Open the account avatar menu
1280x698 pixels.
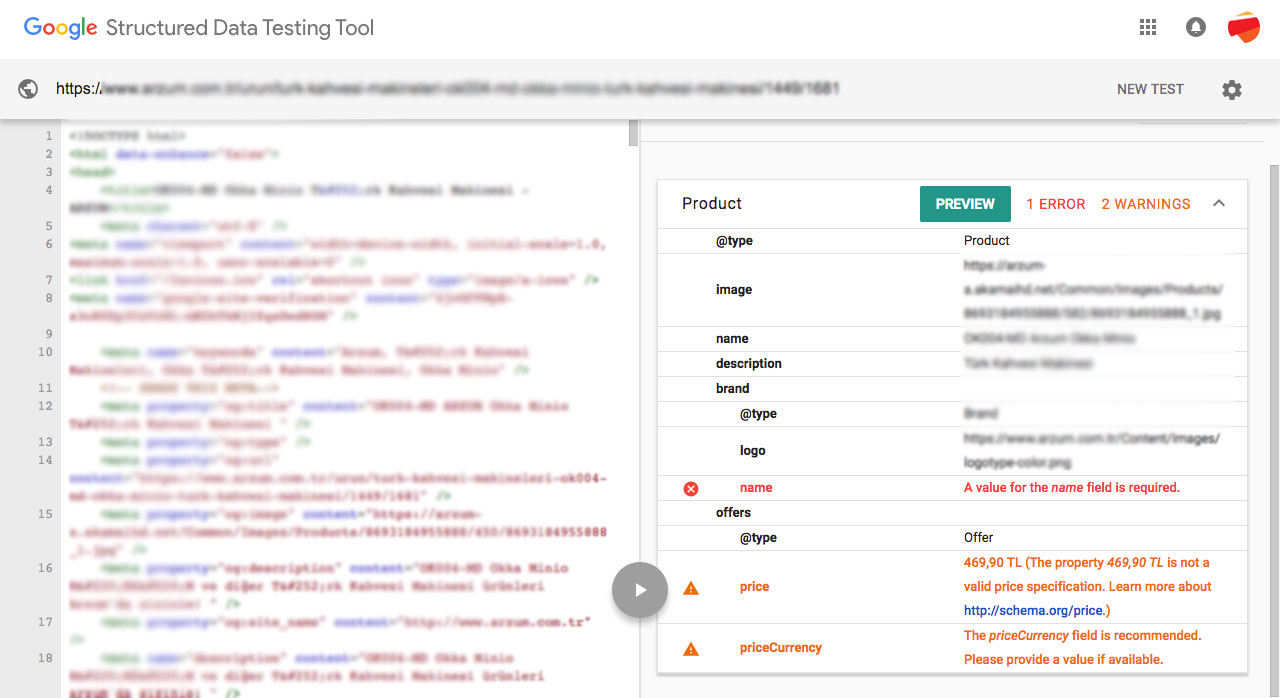tap(1244, 28)
